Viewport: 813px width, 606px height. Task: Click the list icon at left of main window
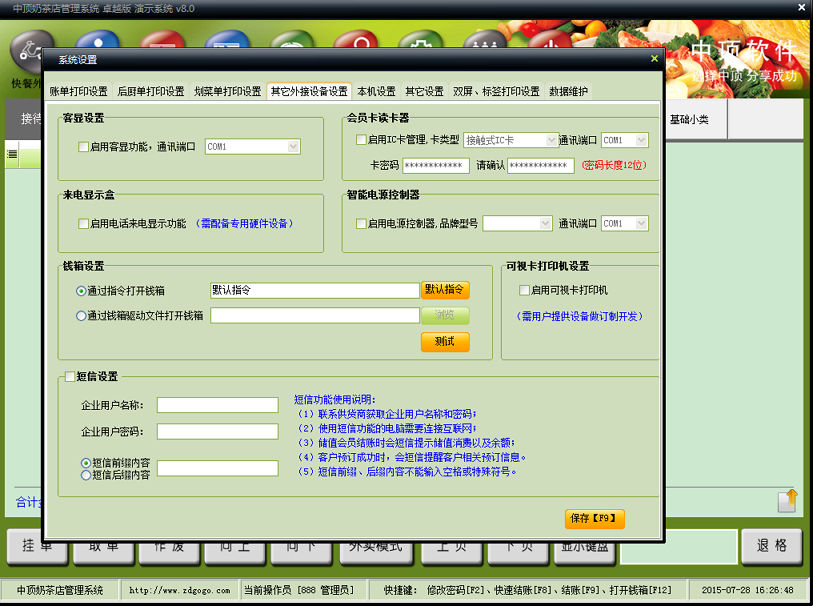point(12,154)
